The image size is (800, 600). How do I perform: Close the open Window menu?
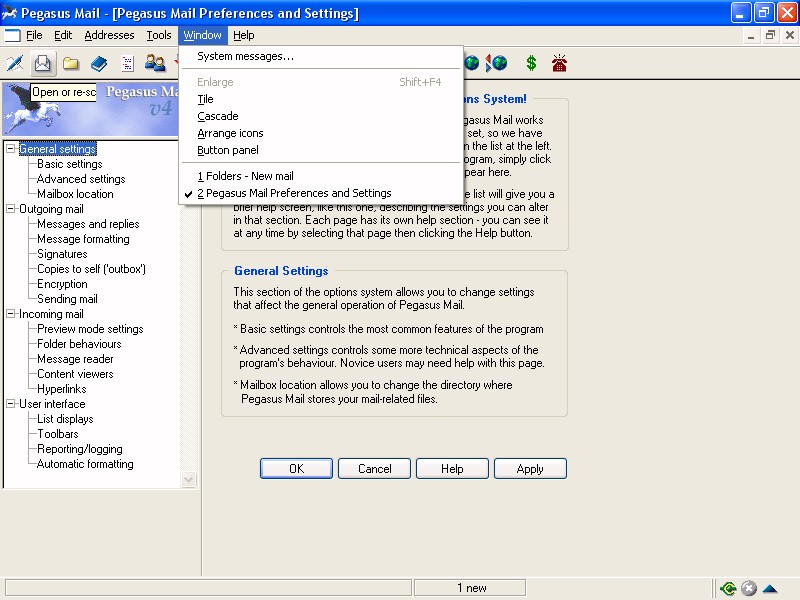point(203,35)
